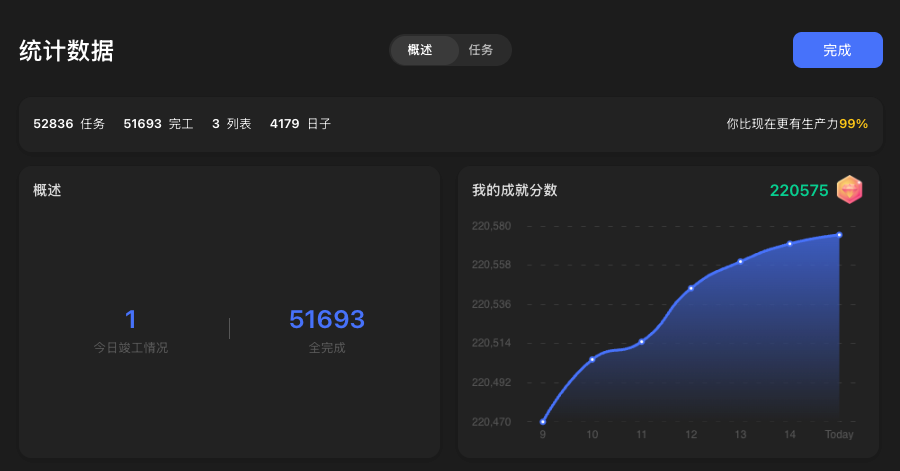Click the 99% productivity value
The width and height of the screenshot is (900, 471).
point(854,124)
